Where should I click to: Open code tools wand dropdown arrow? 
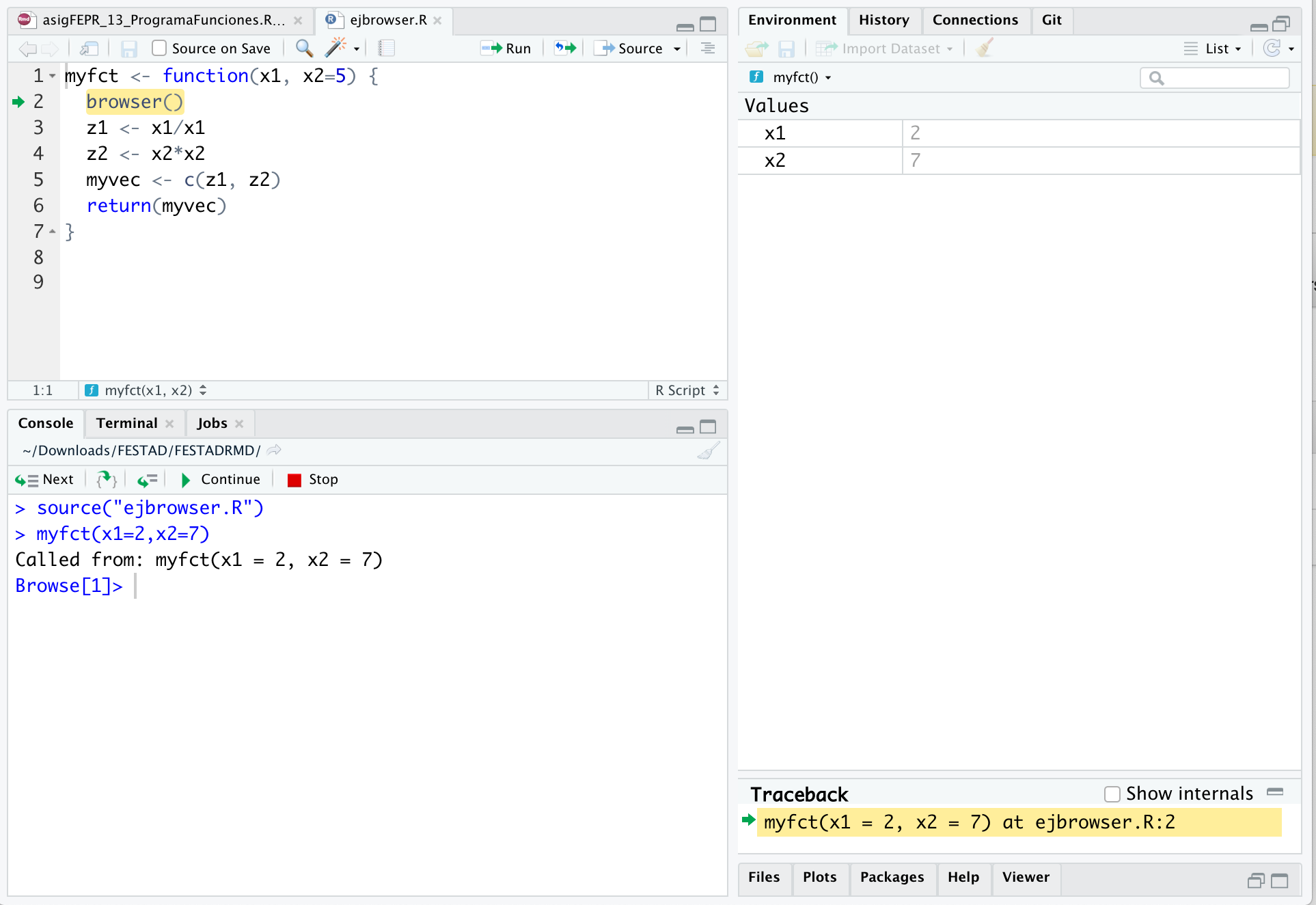pos(356,49)
